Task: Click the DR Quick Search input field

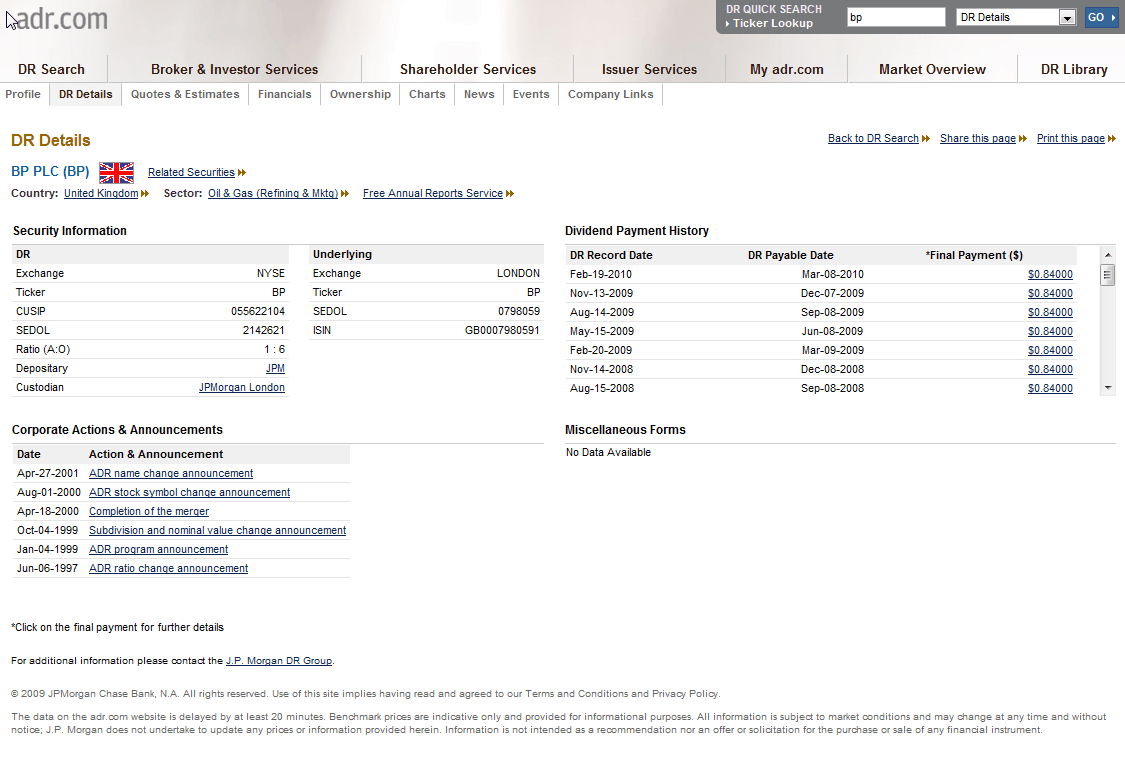Action: [x=895, y=17]
